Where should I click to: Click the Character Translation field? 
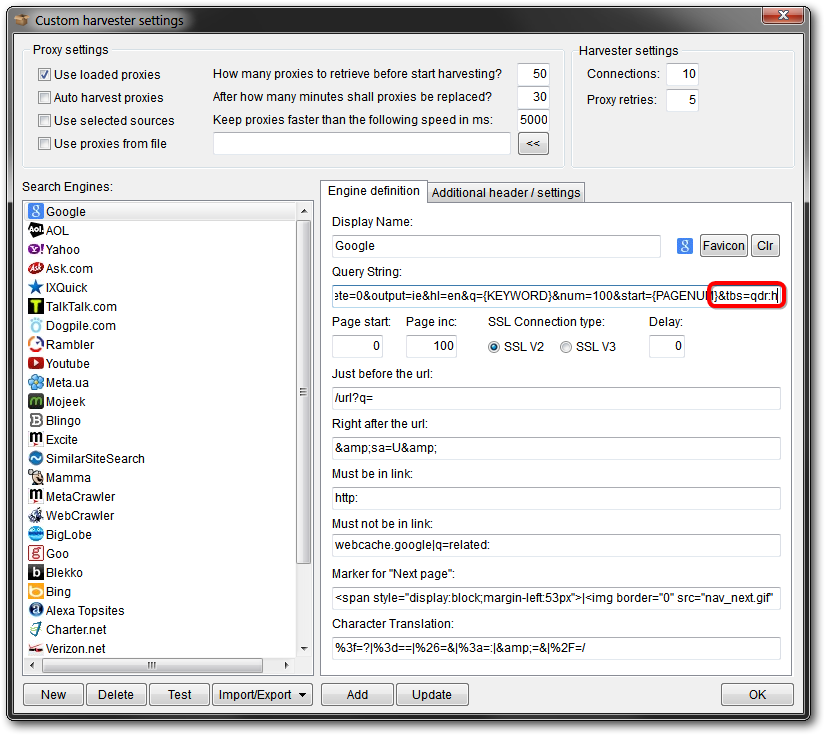(x=556, y=648)
